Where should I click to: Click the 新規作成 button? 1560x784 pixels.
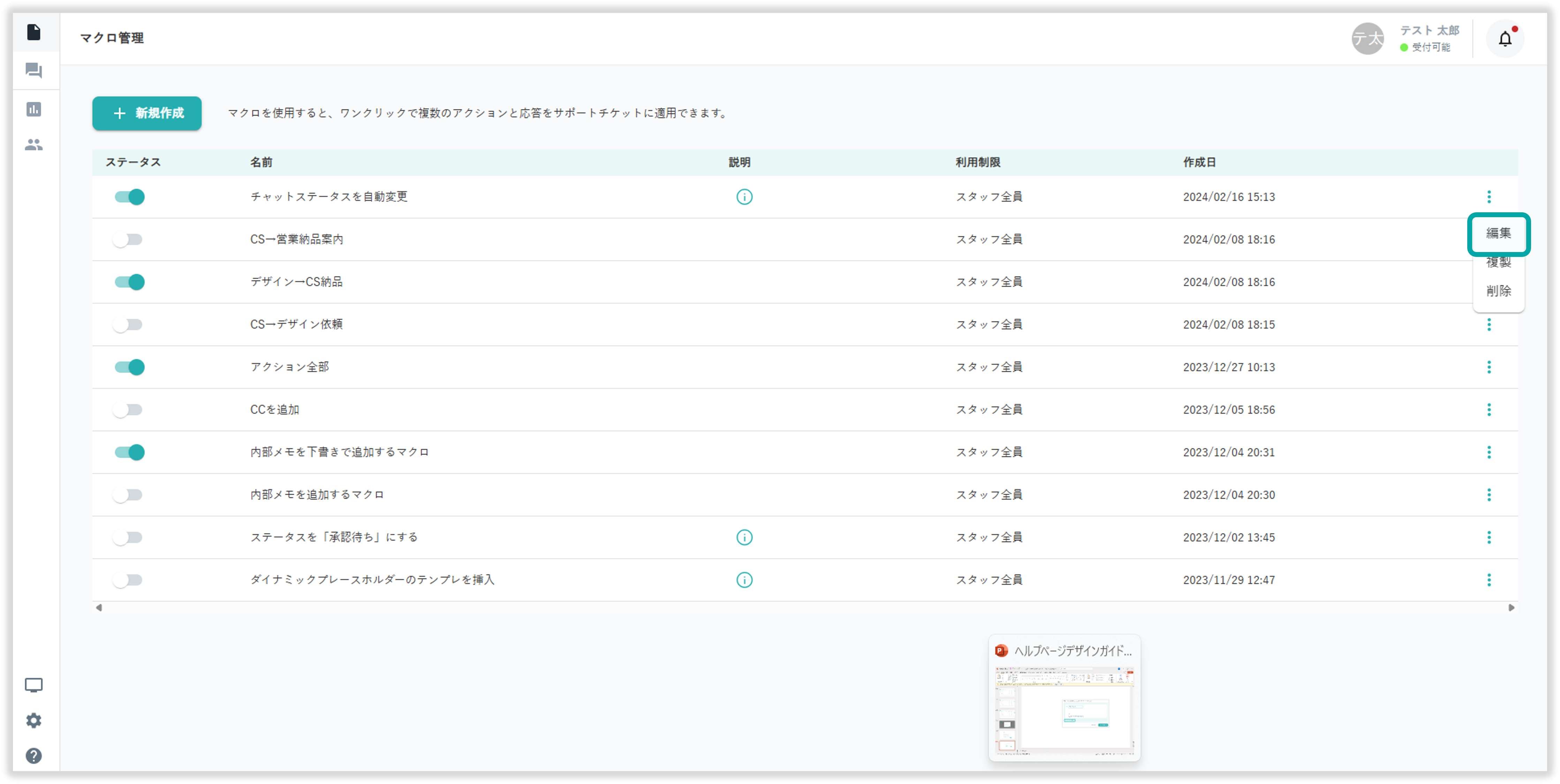click(147, 113)
